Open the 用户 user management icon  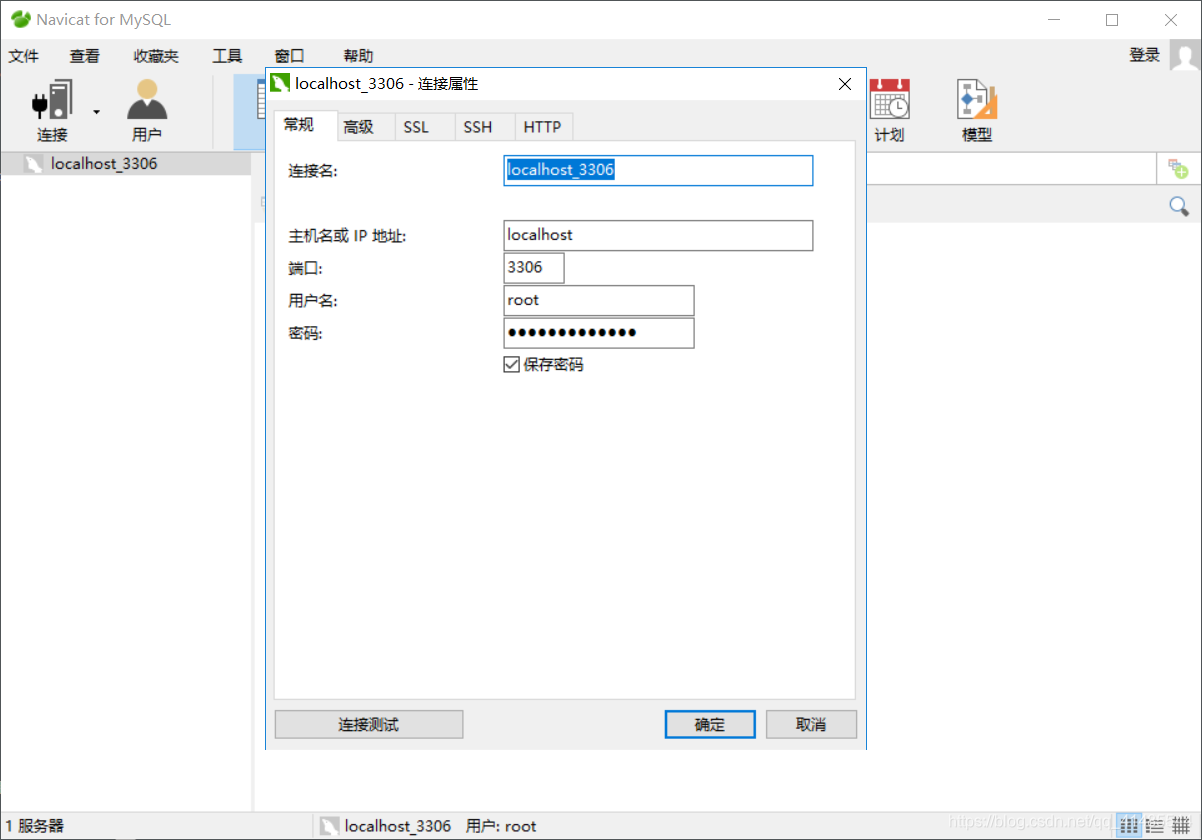coord(147,110)
